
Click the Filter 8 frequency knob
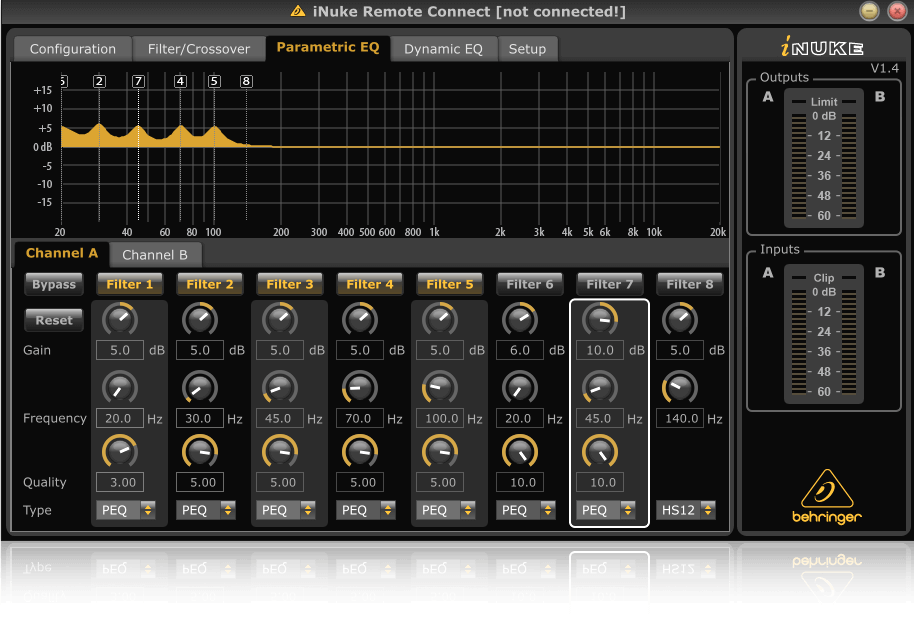(680, 387)
